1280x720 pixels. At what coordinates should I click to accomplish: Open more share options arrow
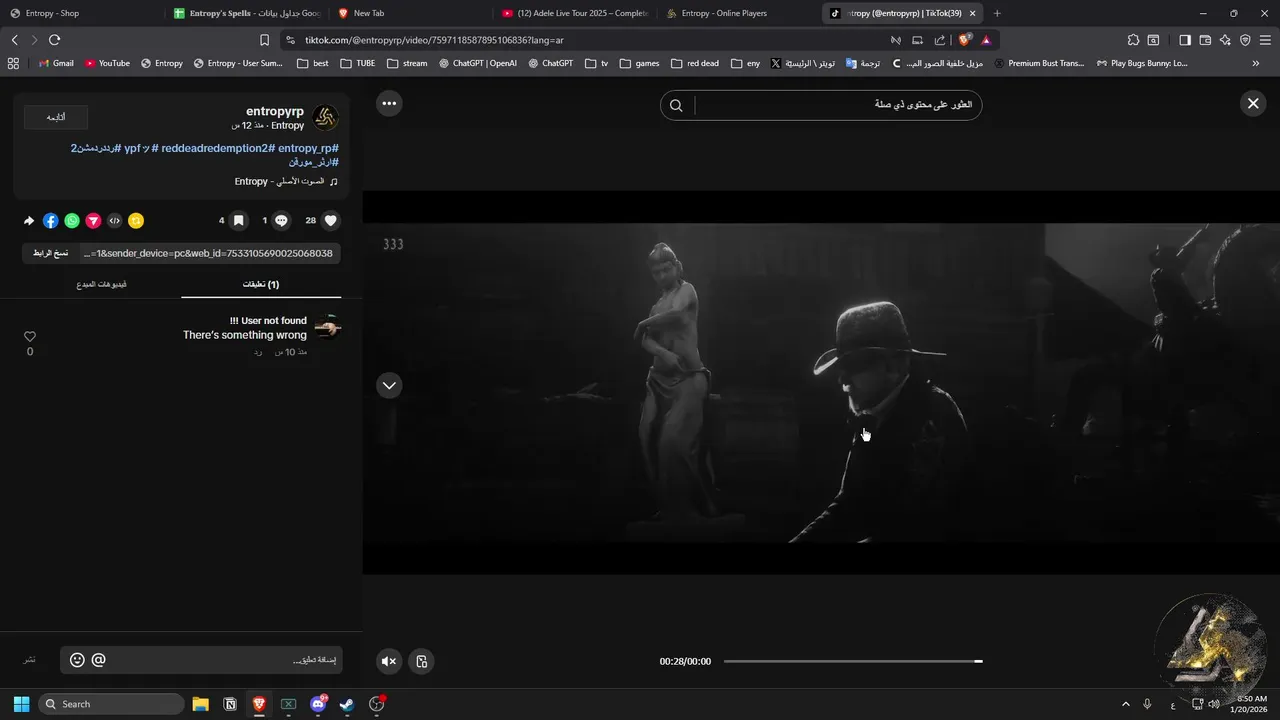[x=29, y=221]
